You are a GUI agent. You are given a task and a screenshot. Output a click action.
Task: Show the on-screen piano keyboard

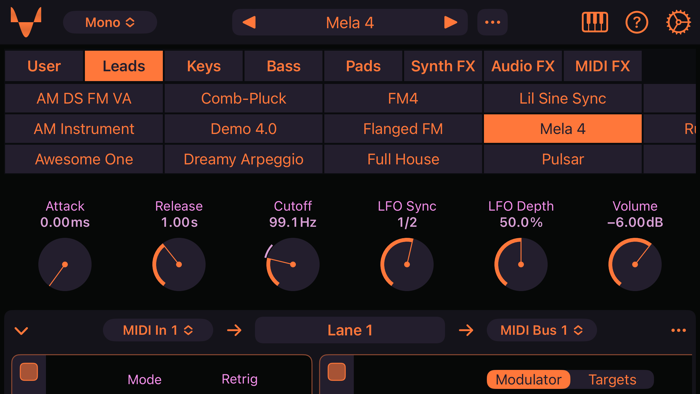595,22
